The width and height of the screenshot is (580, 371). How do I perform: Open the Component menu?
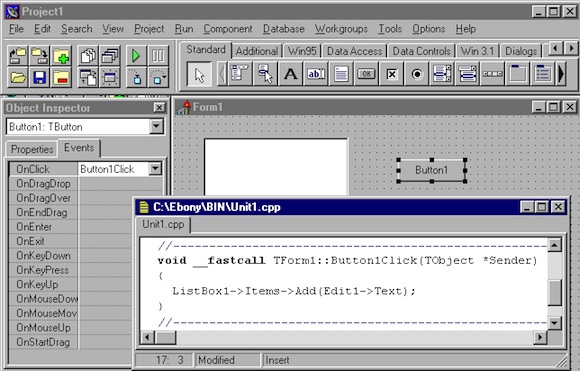[x=228, y=29]
